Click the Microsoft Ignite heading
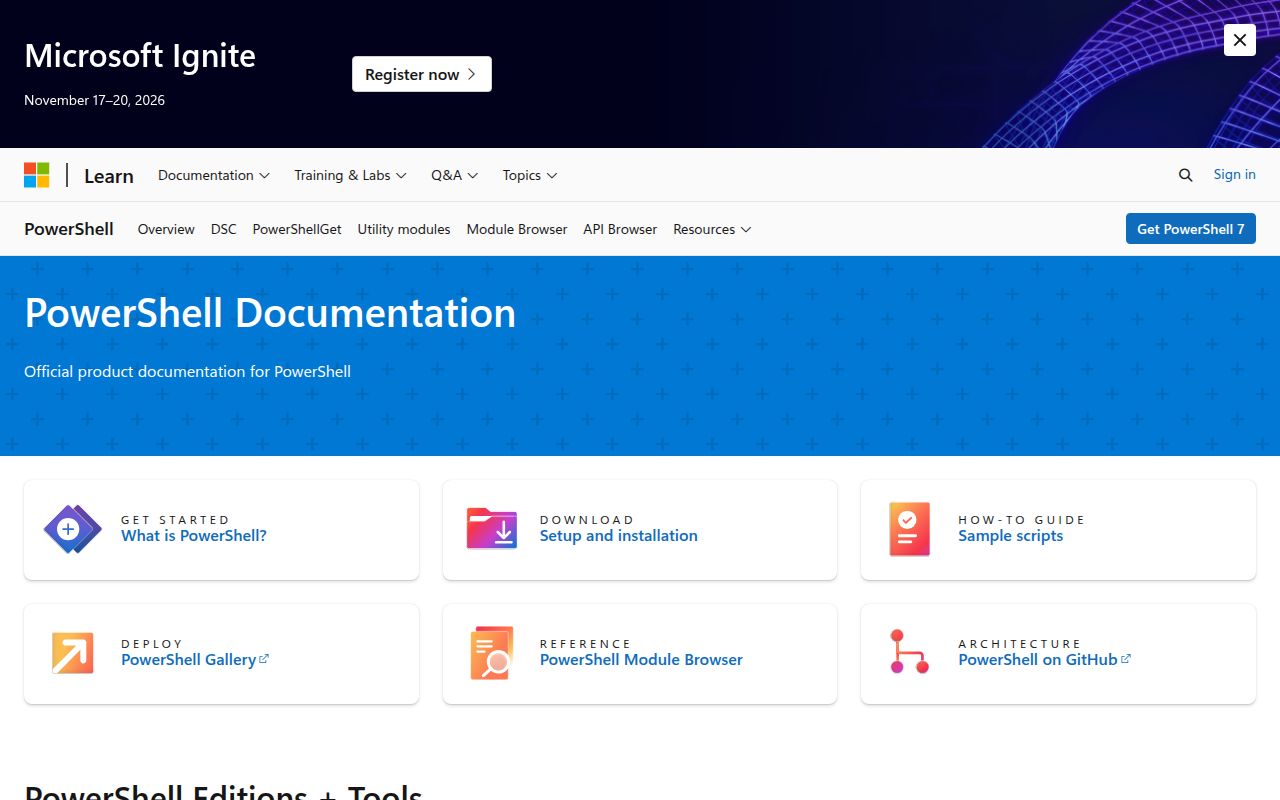 [x=140, y=56]
